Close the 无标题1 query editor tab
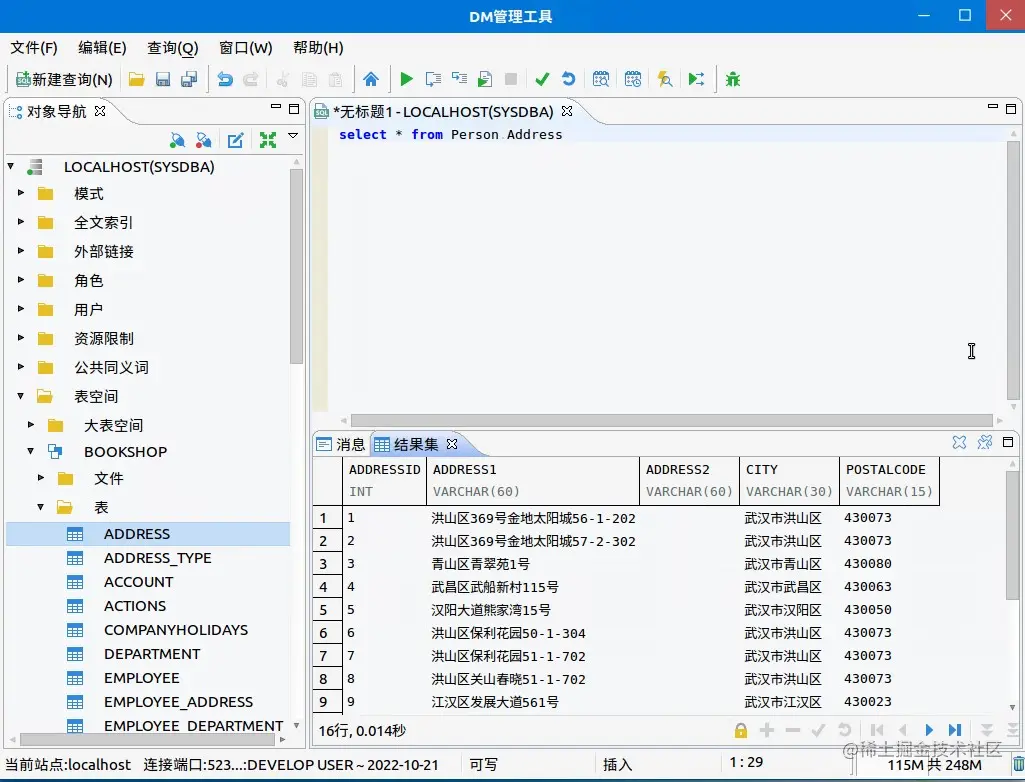Image resolution: width=1025 pixels, height=782 pixels. (x=567, y=112)
